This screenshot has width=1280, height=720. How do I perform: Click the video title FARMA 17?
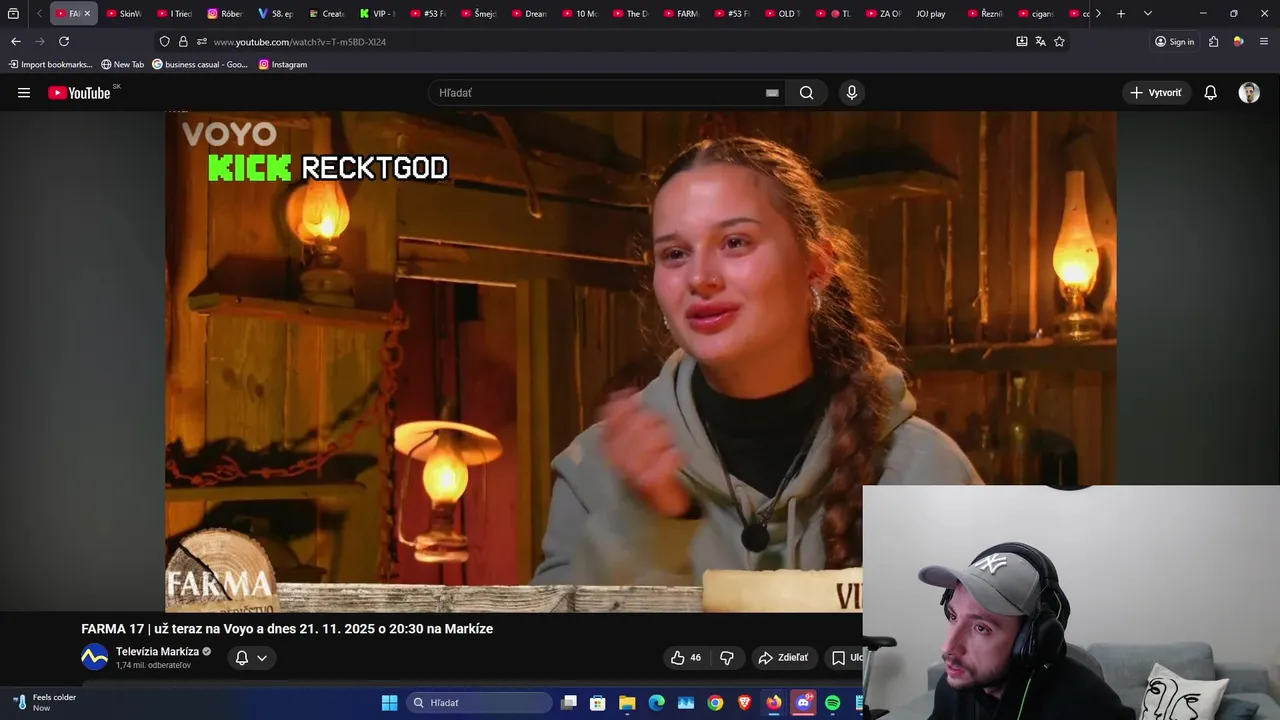pyautogui.click(x=287, y=629)
